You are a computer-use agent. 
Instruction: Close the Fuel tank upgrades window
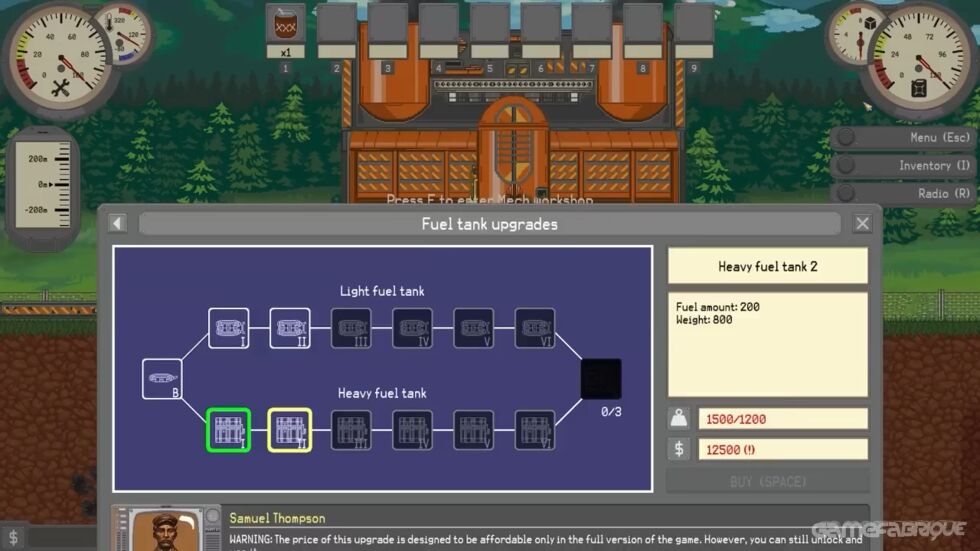pyautogui.click(x=862, y=223)
